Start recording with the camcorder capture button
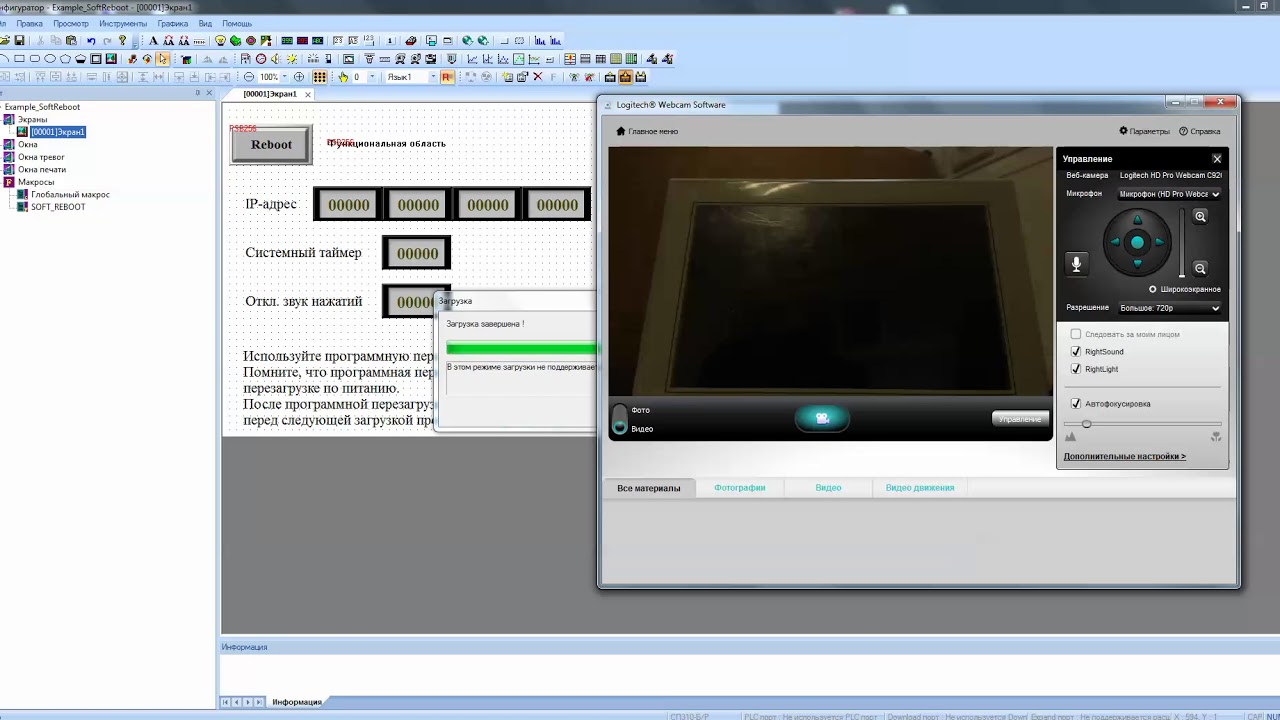The height and width of the screenshot is (720, 1280). point(822,418)
